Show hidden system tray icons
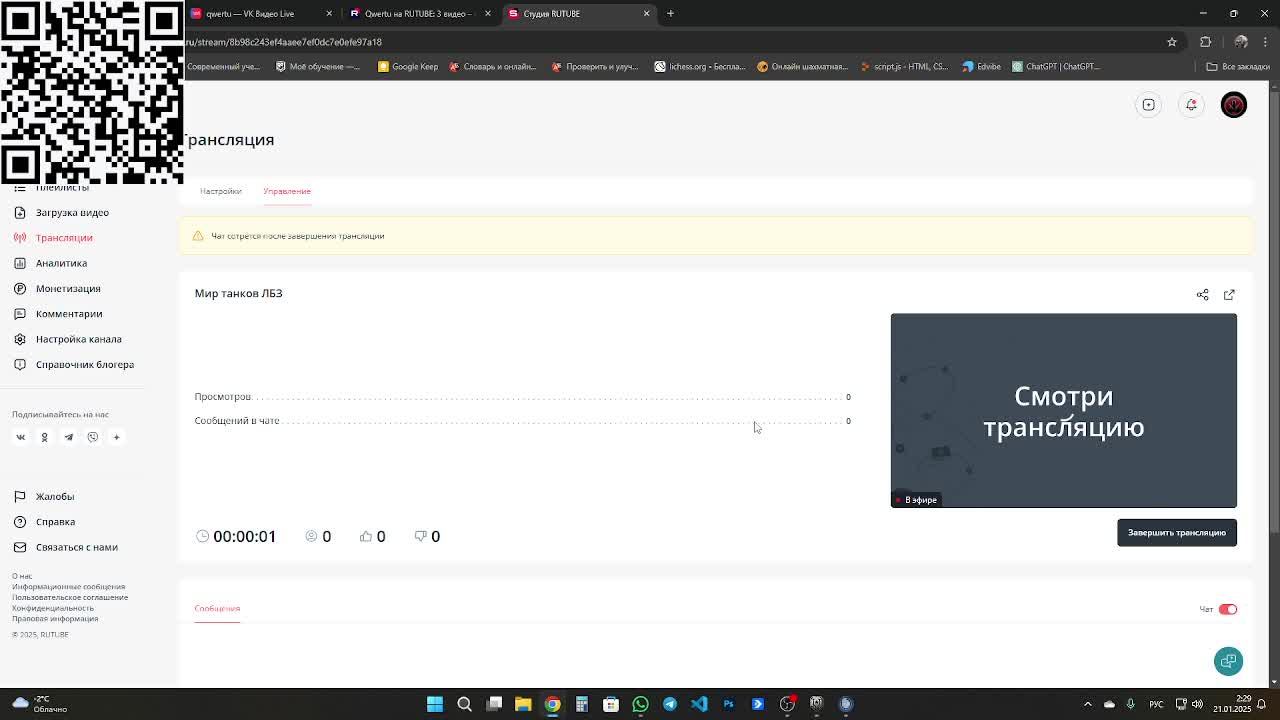Screen dimensions: 1280x720 click(1088, 704)
